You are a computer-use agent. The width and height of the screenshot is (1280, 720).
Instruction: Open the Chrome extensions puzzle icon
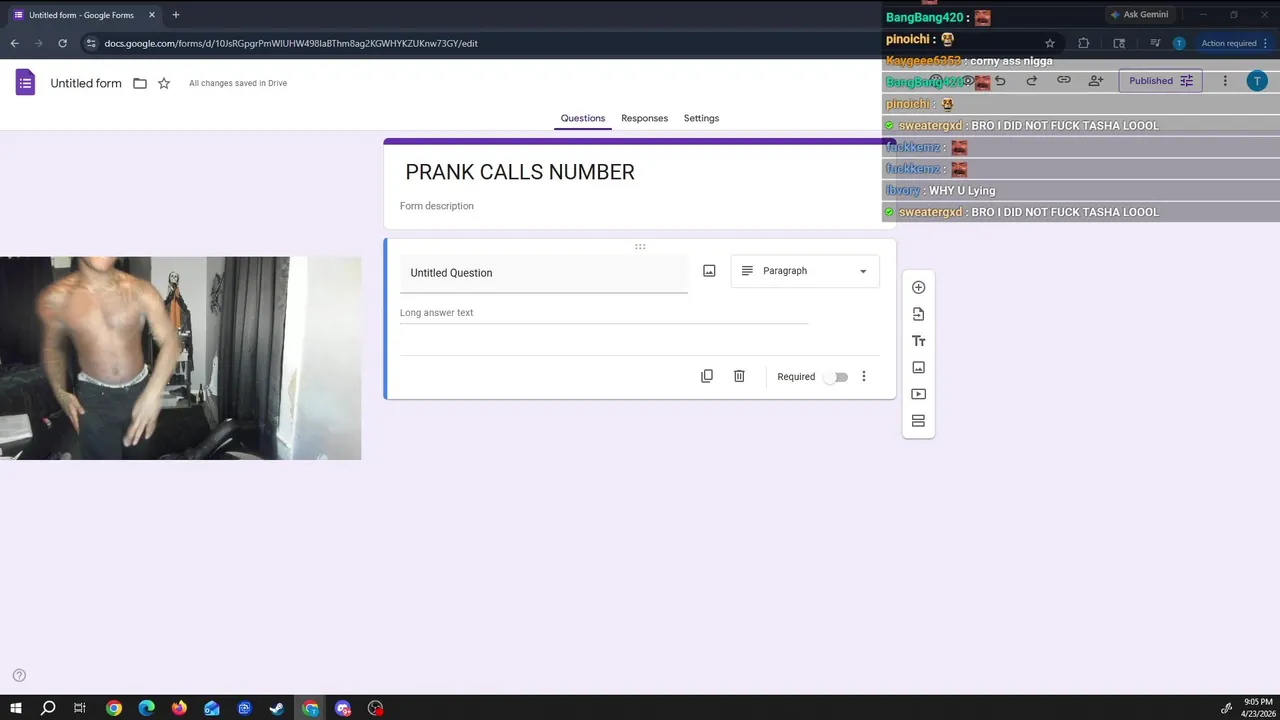[x=1083, y=43]
